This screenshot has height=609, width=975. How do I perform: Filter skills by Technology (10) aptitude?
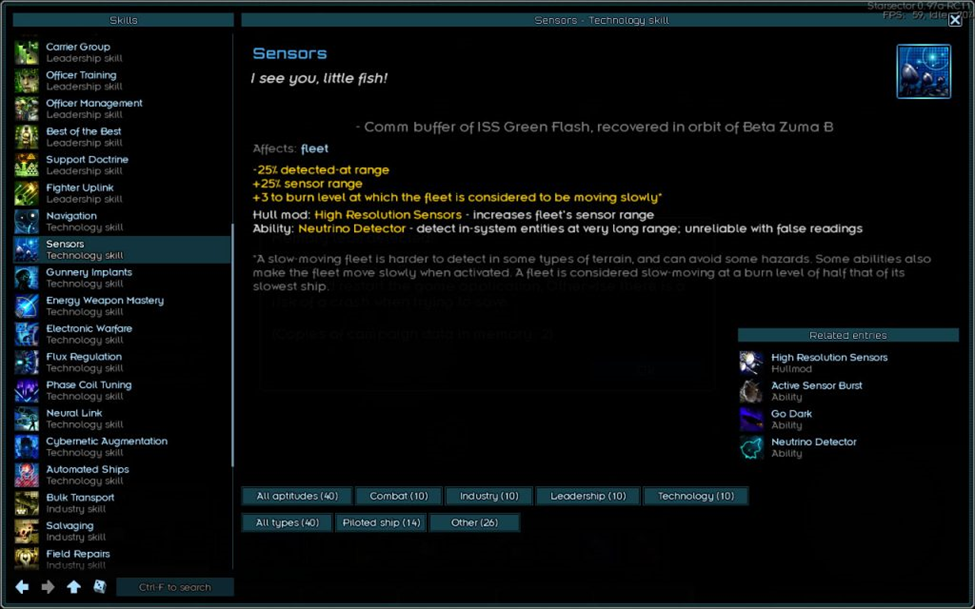pyautogui.click(x=695, y=496)
